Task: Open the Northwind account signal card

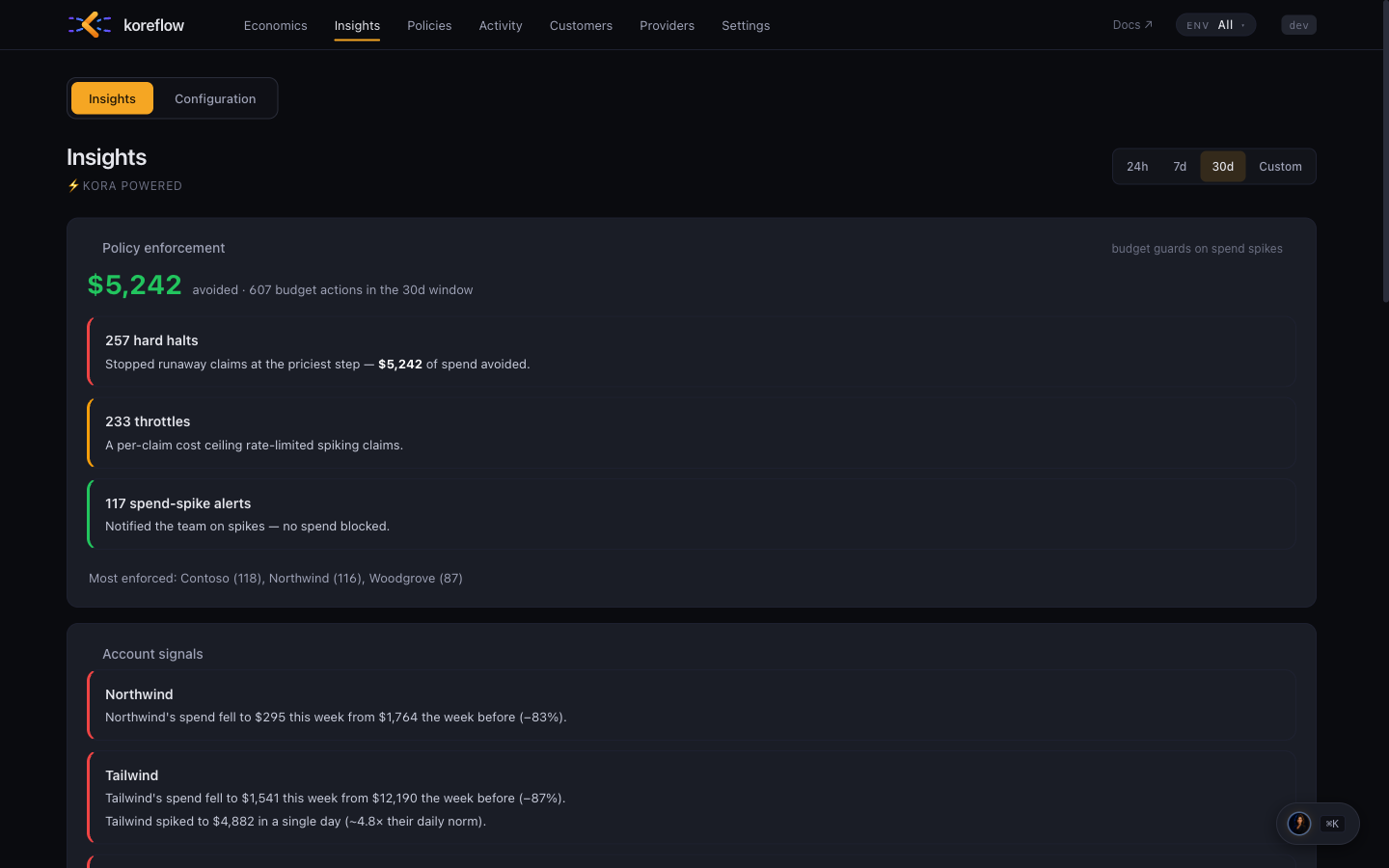Action: point(691,705)
